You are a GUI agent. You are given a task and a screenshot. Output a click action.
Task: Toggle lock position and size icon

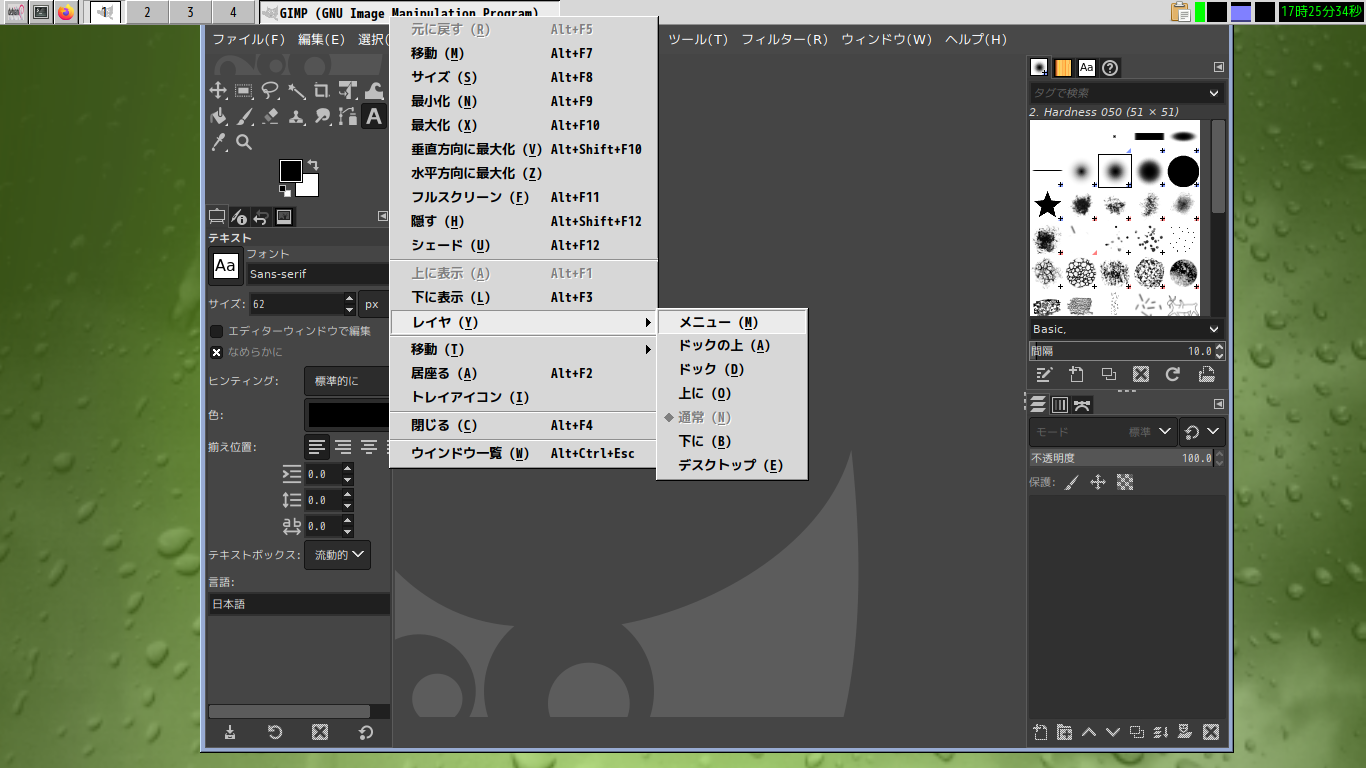click(x=1098, y=482)
